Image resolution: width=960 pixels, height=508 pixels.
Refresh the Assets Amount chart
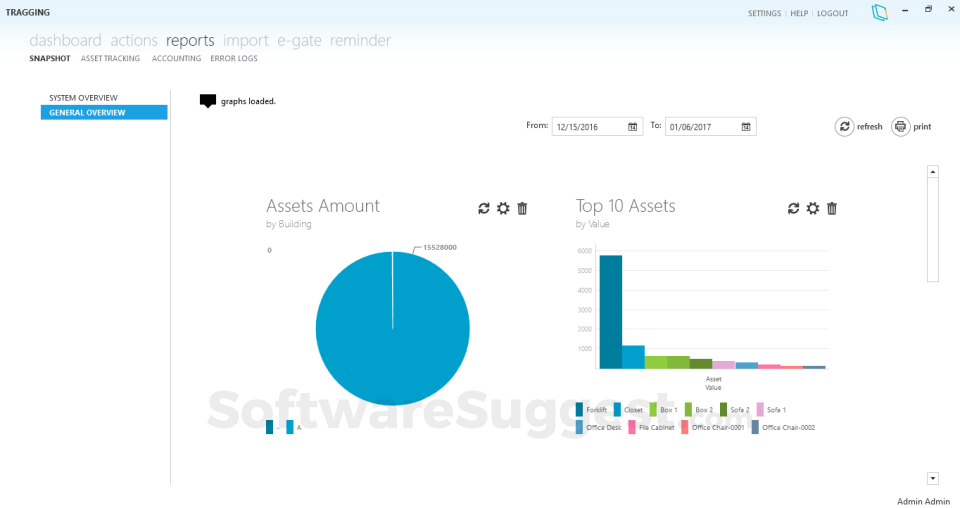[484, 208]
